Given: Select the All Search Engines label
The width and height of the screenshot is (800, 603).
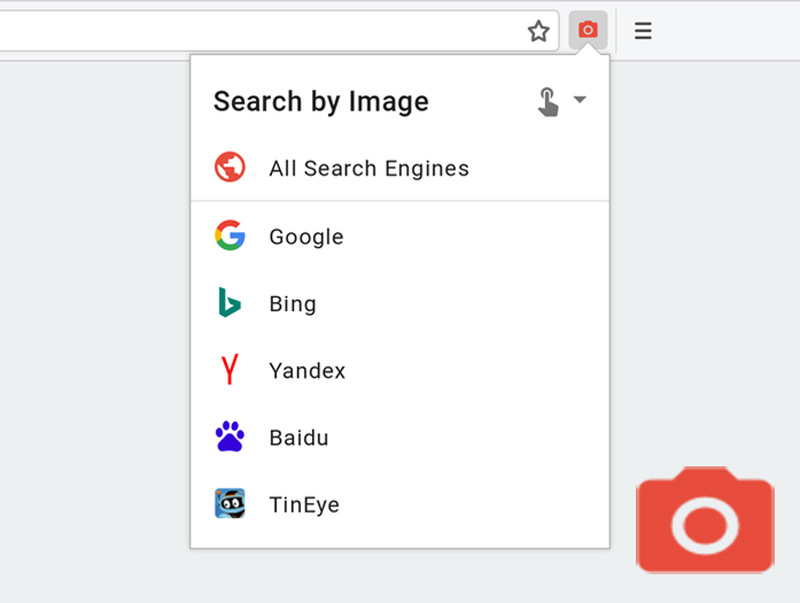Looking at the screenshot, I should 369,168.
